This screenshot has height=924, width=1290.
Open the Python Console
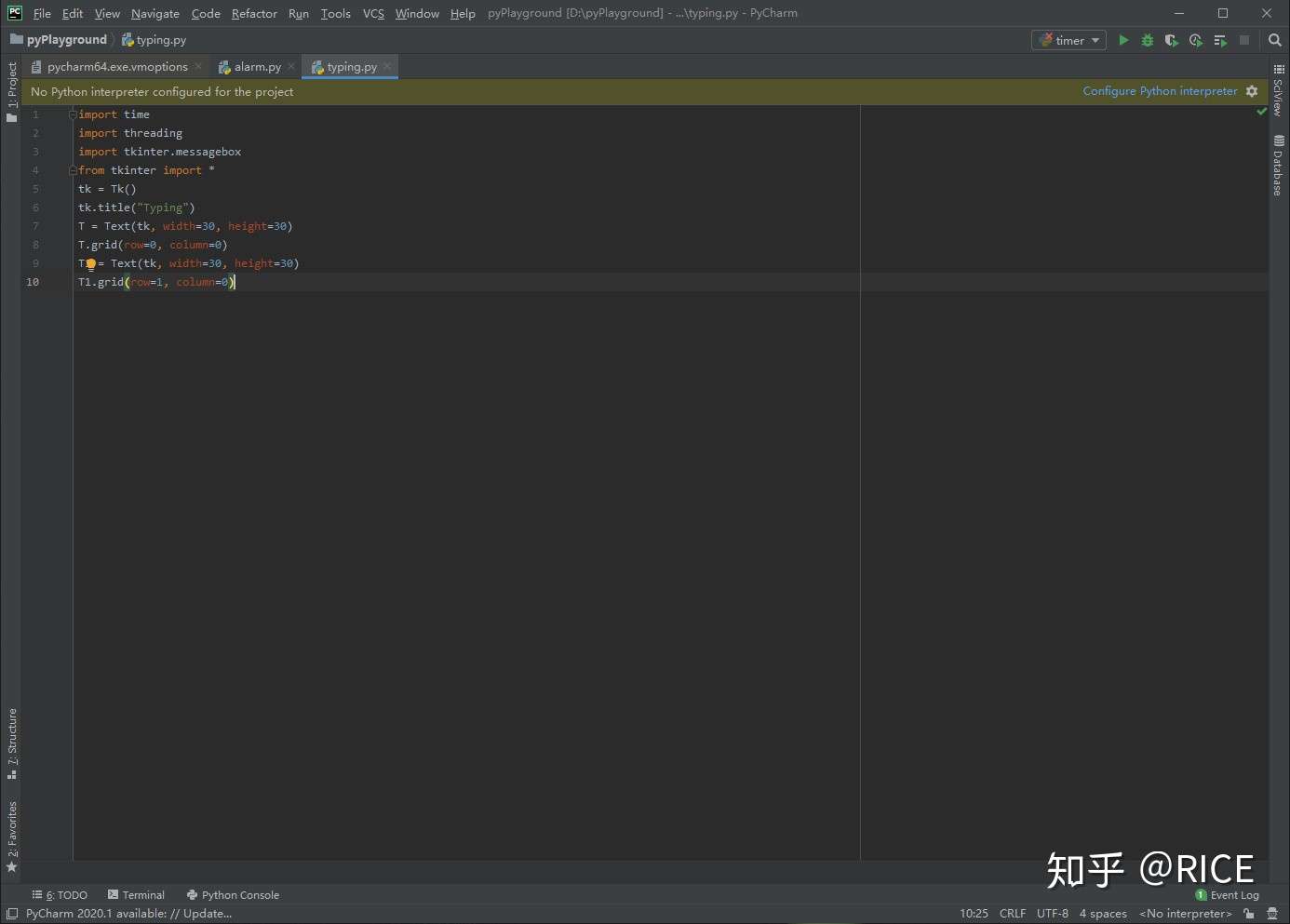point(233,894)
